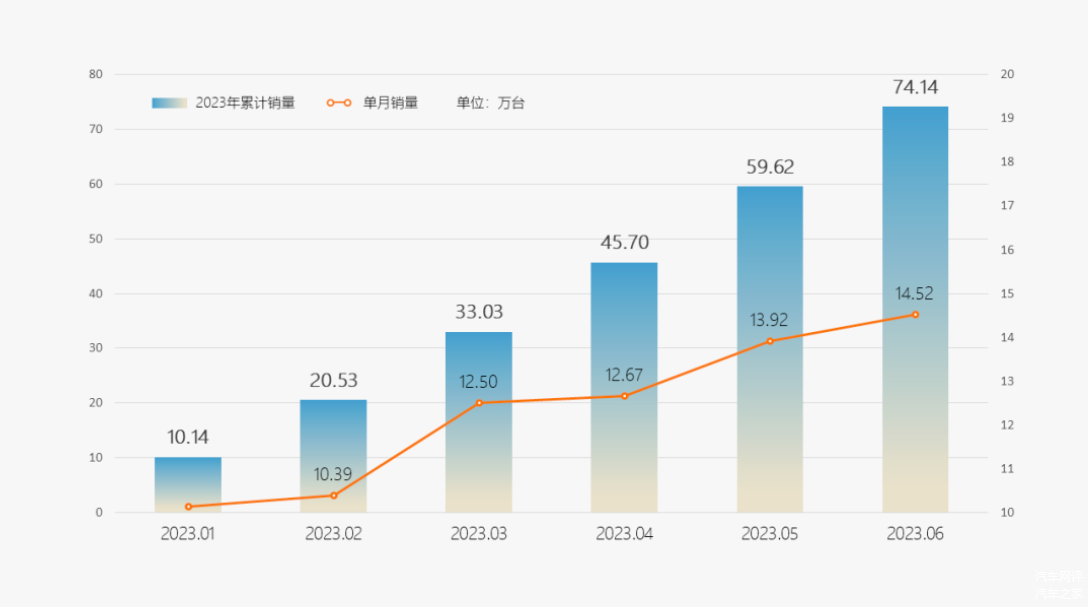This screenshot has height=607, width=1088.
Task: Click the 59.62 value label above the bar
Action: (769, 167)
